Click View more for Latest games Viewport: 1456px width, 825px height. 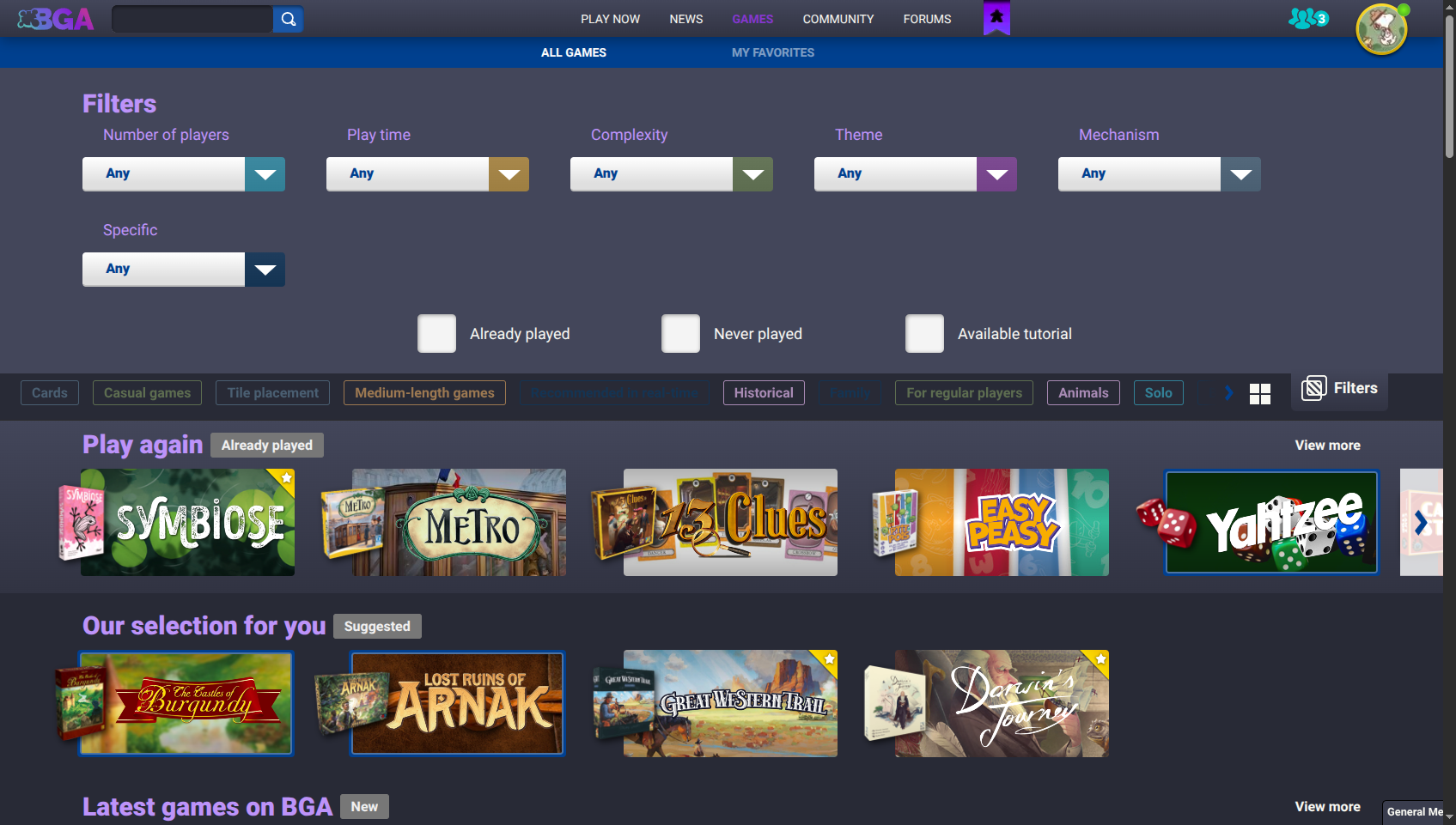(x=1328, y=807)
